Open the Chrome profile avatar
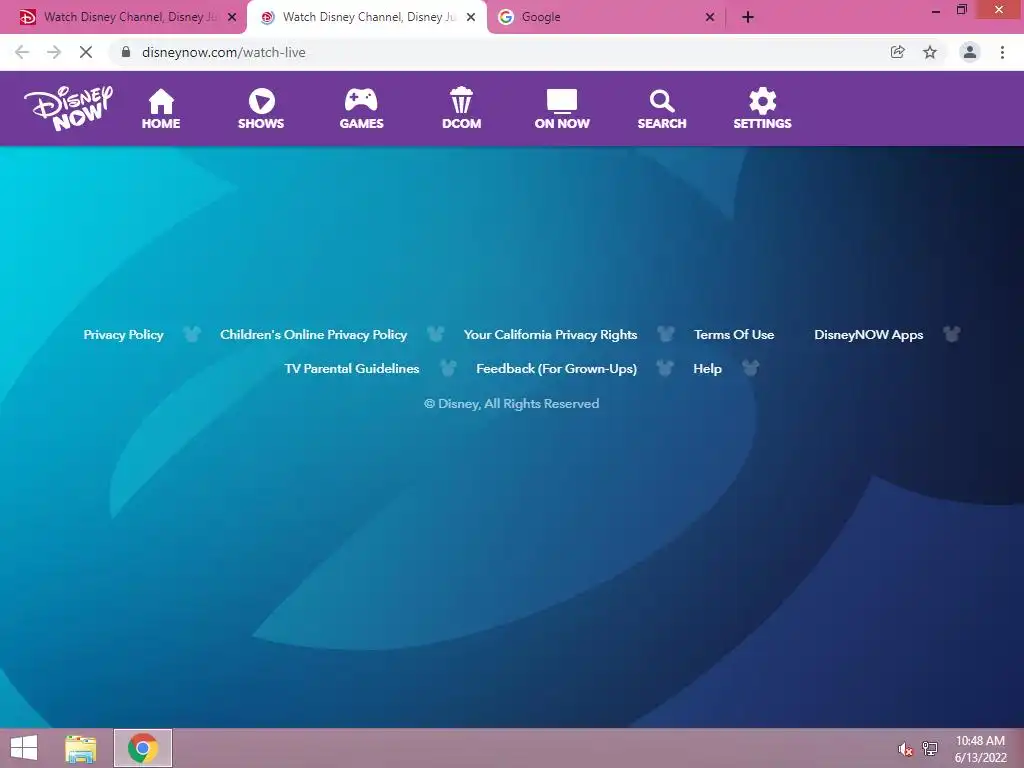 970,52
